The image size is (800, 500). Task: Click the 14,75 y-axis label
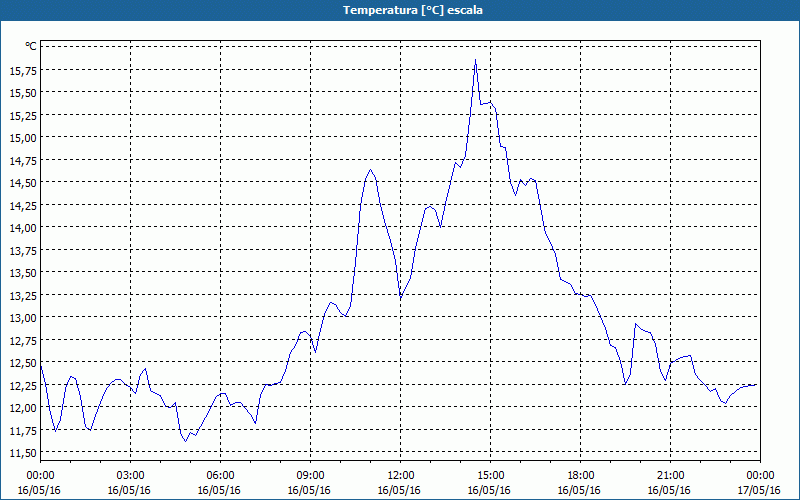pos(23,160)
